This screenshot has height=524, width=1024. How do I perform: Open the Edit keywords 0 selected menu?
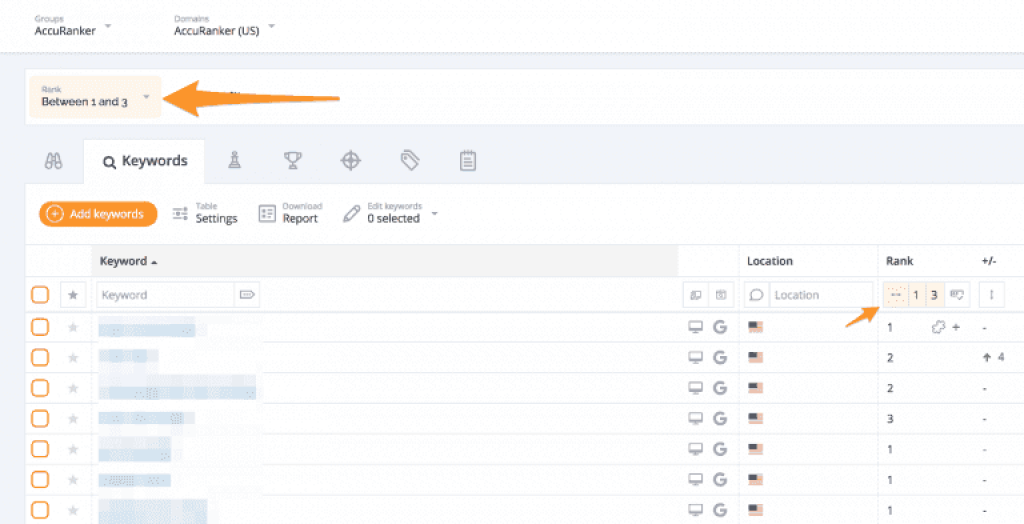coord(391,213)
